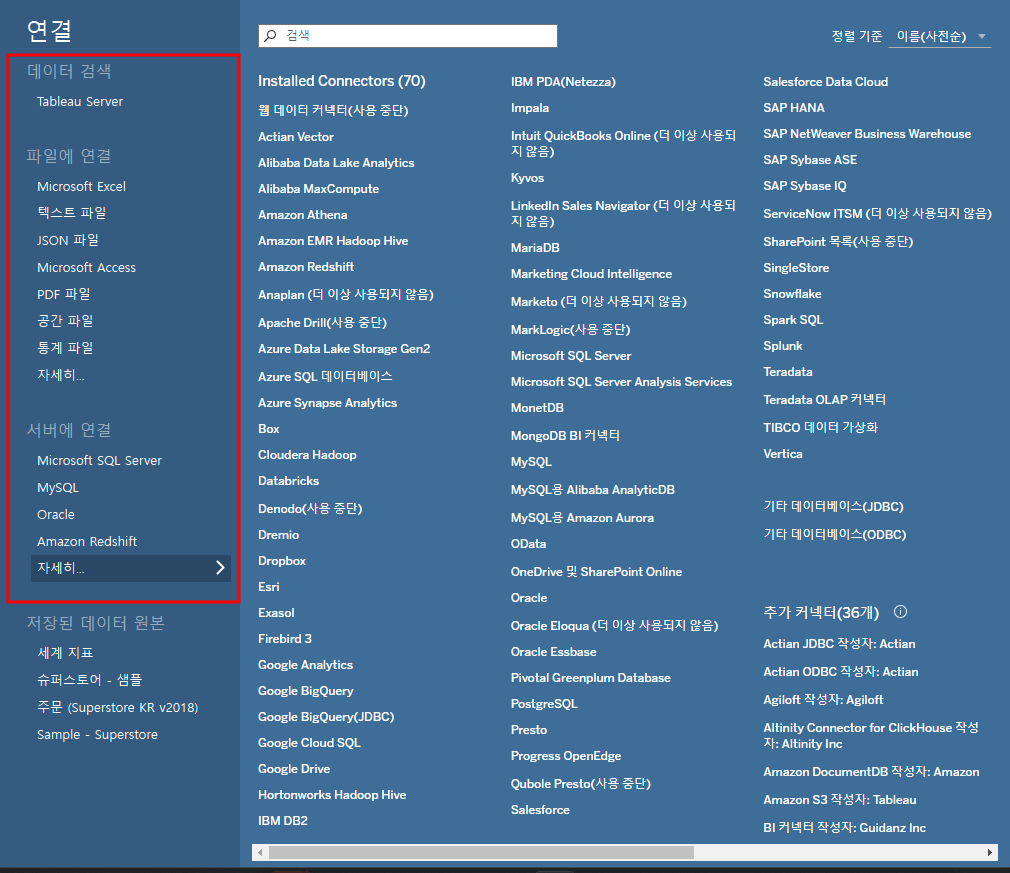Image resolution: width=1010 pixels, height=873 pixels.
Task: Select Teradata connector
Action: pyautogui.click(x=787, y=372)
